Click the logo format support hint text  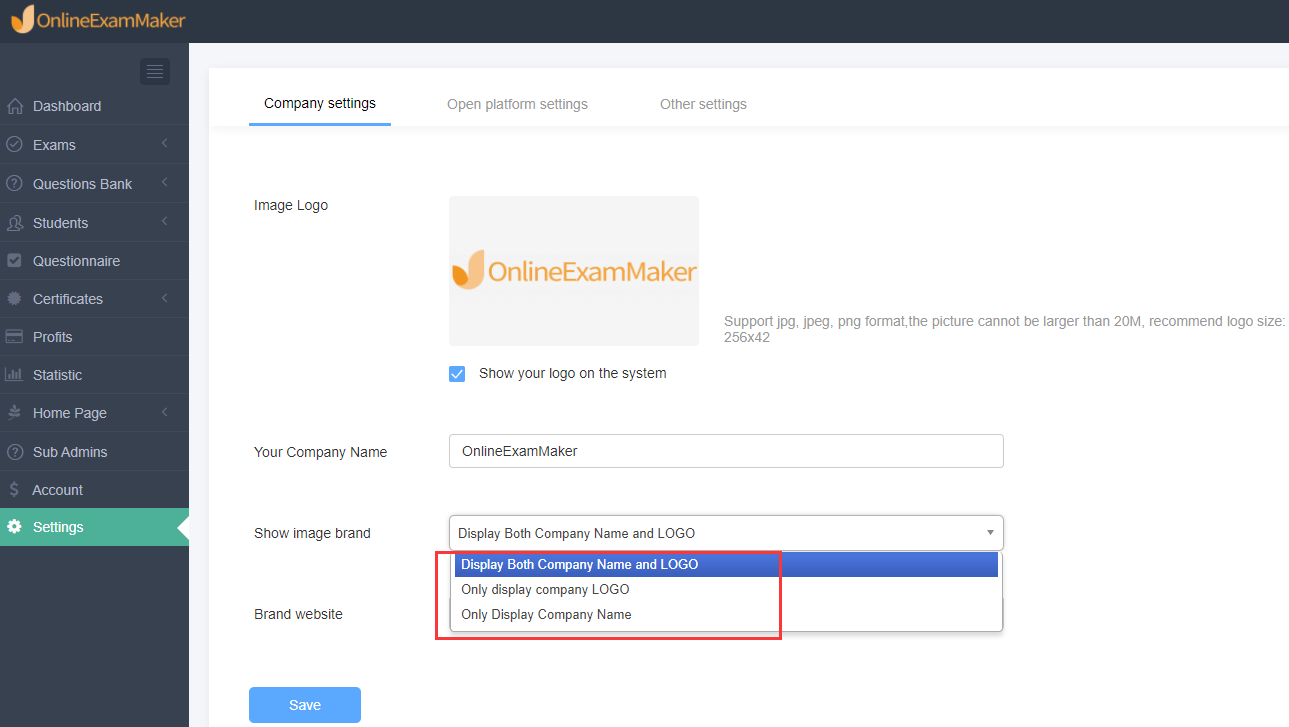coord(1005,329)
